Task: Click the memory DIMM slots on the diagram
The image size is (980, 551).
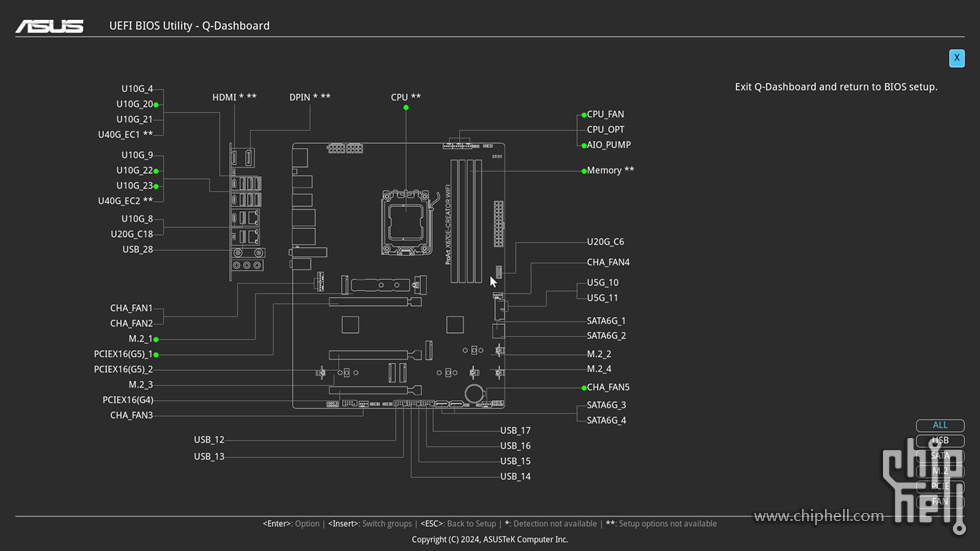Action: point(466,221)
